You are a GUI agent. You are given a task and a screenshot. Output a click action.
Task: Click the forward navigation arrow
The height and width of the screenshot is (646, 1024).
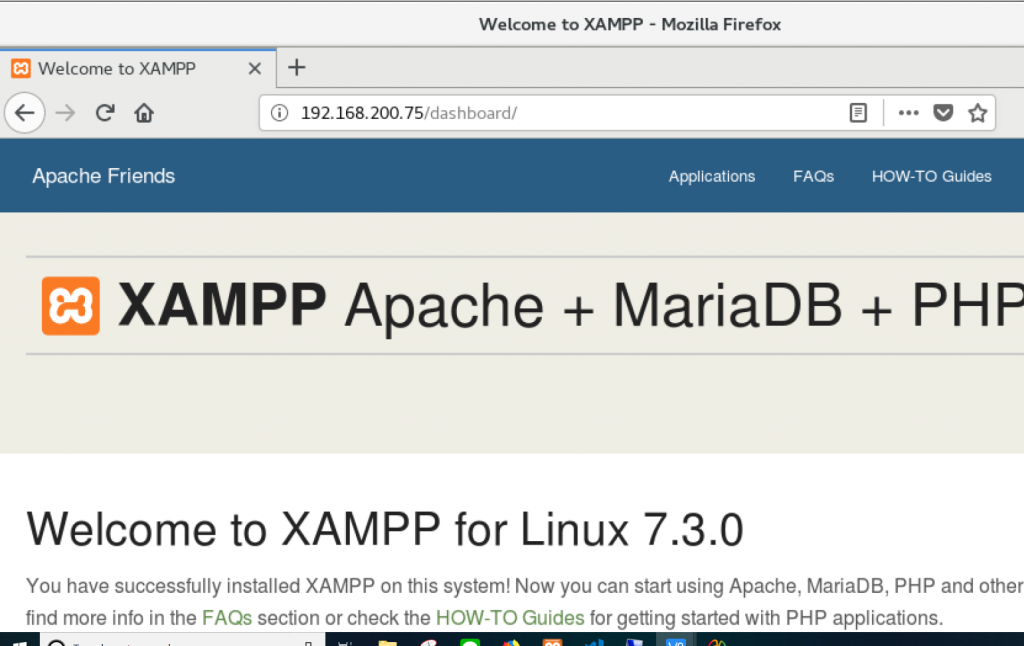pyautogui.click(x=65, y=113)
